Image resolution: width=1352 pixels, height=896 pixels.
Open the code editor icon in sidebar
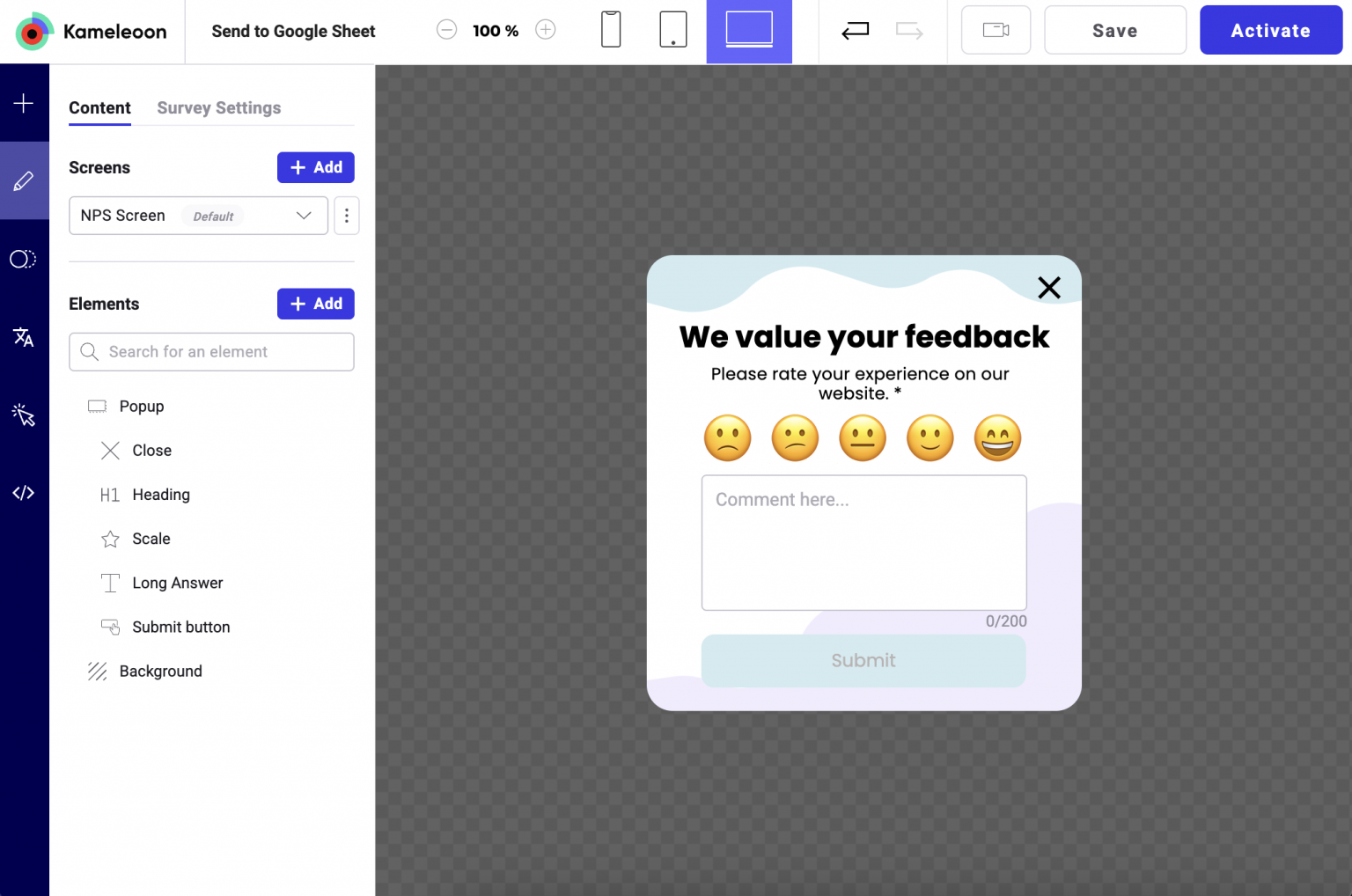[x=24, y=493]
